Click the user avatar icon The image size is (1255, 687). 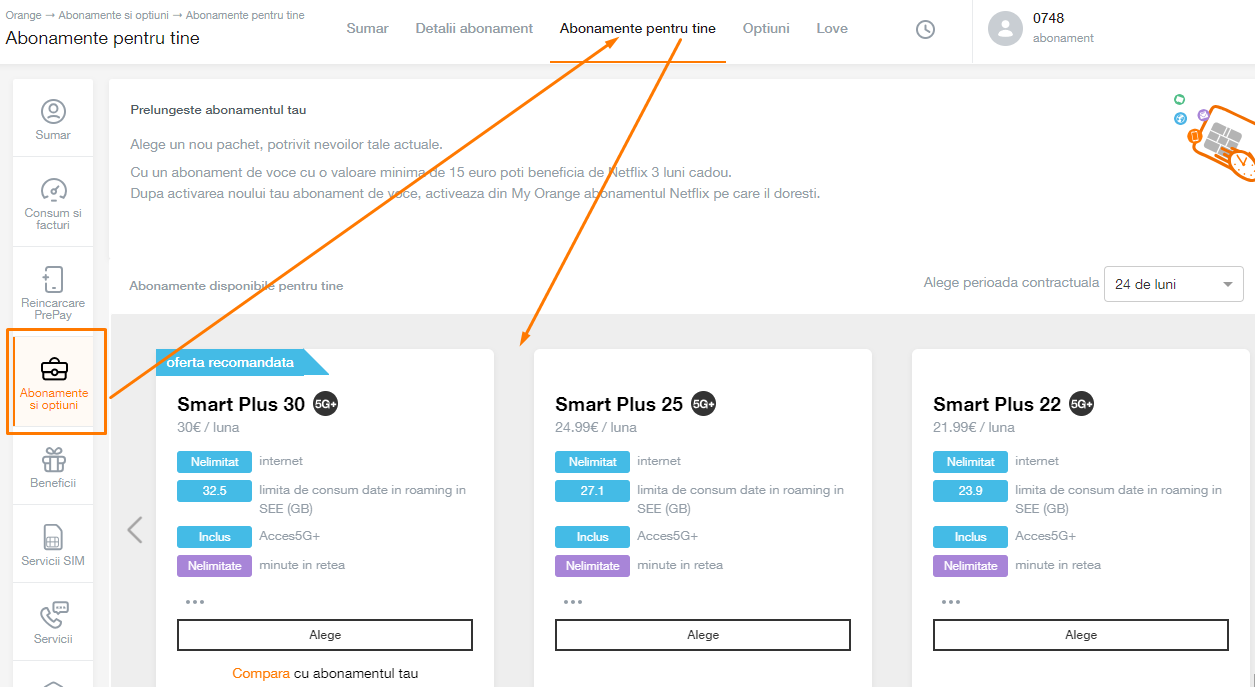pos(1005,29)
